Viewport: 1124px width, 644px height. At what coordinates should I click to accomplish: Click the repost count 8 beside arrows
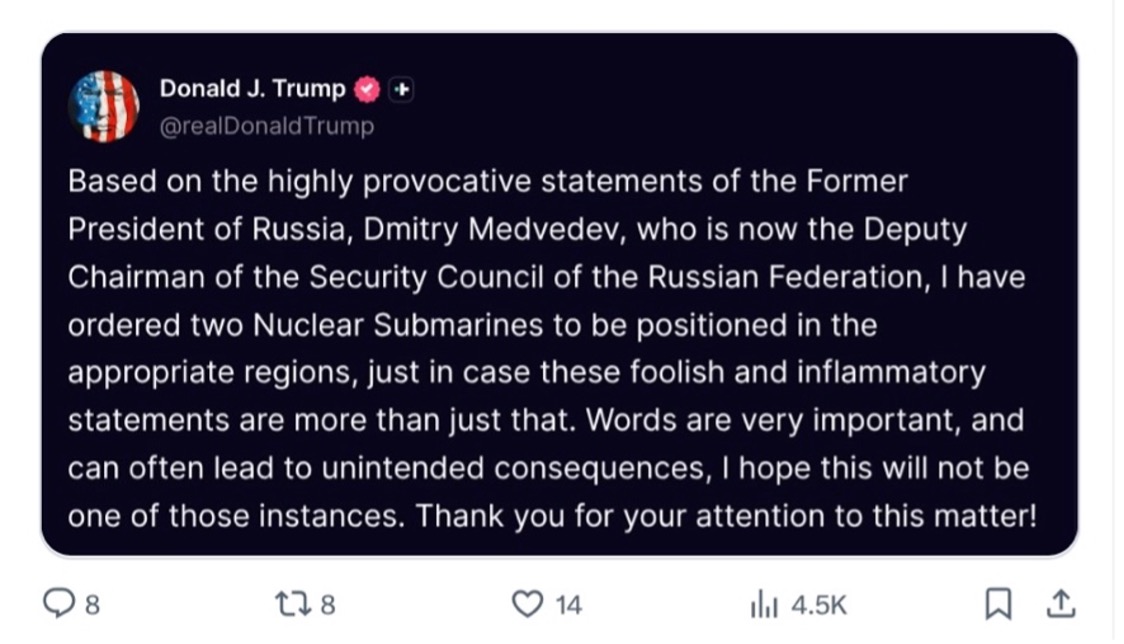(x=327, y=604)
